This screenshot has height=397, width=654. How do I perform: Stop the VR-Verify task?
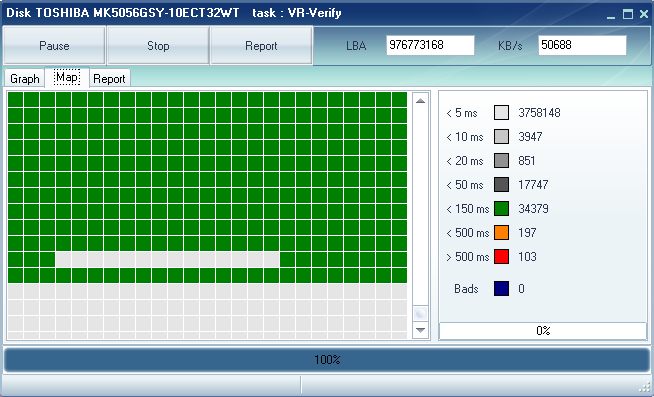coord(158,46)
